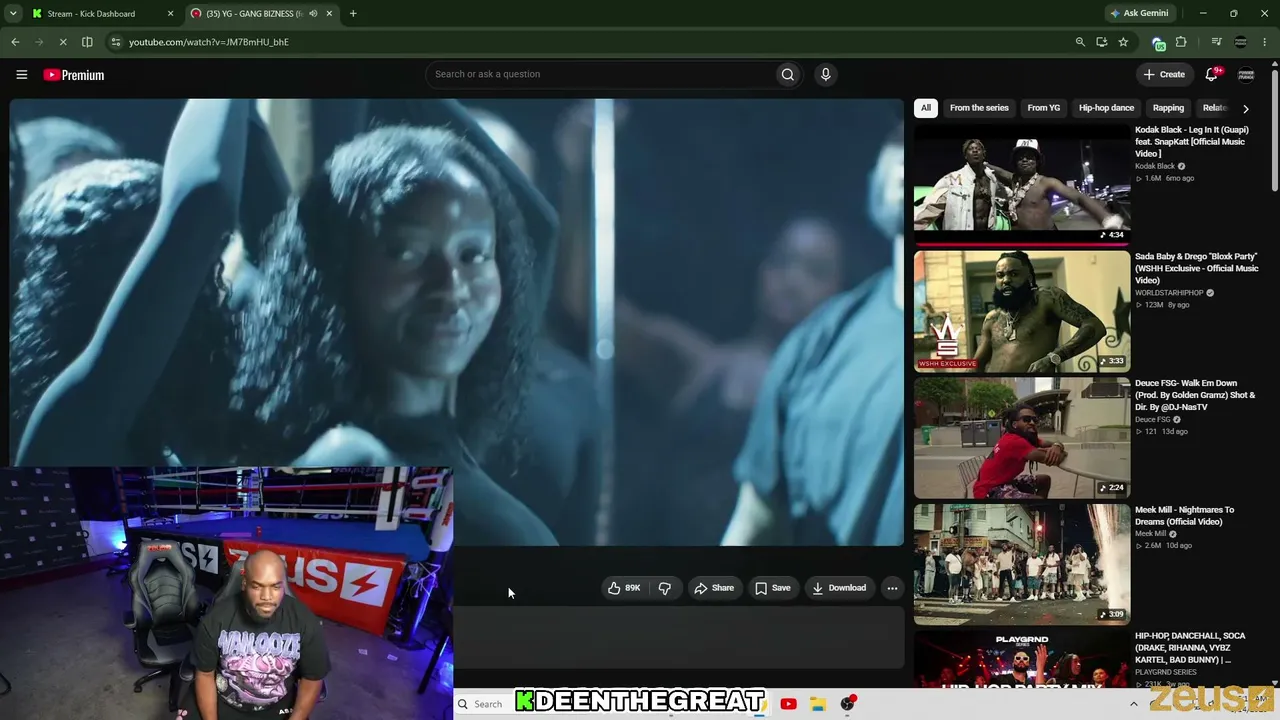The width and height of the screenshot is (1280, 720).
Task: Open Chrome split view button beside the address bar
Action: click(87, 42)
